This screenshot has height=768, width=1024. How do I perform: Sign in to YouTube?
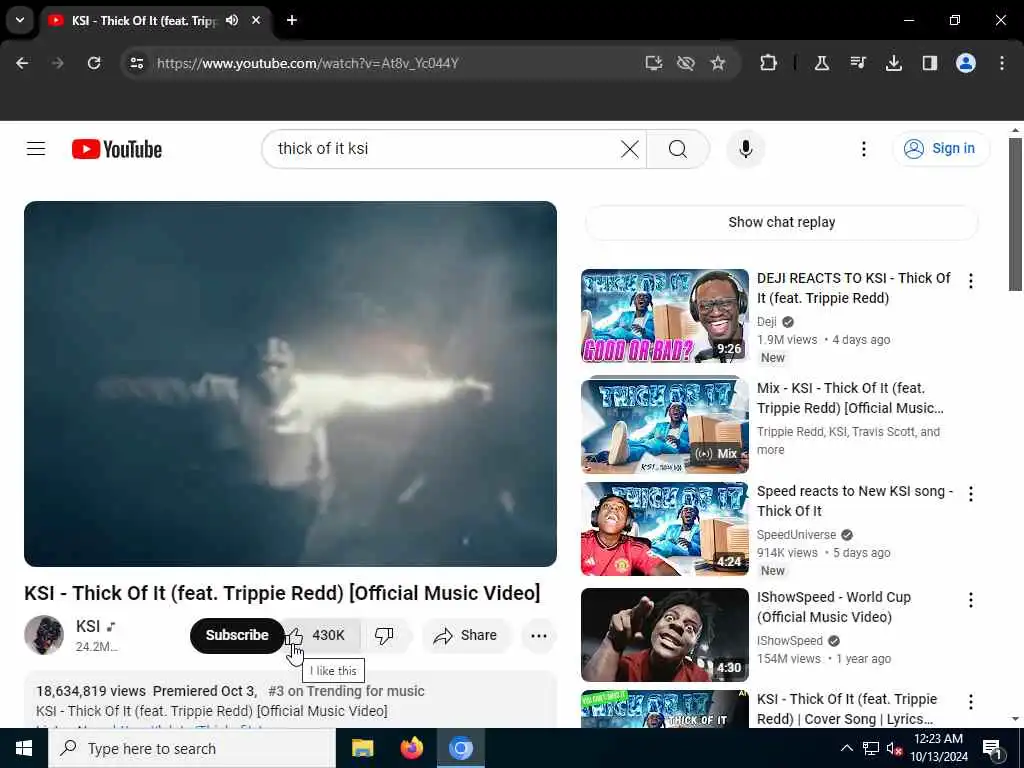(941, 149)
